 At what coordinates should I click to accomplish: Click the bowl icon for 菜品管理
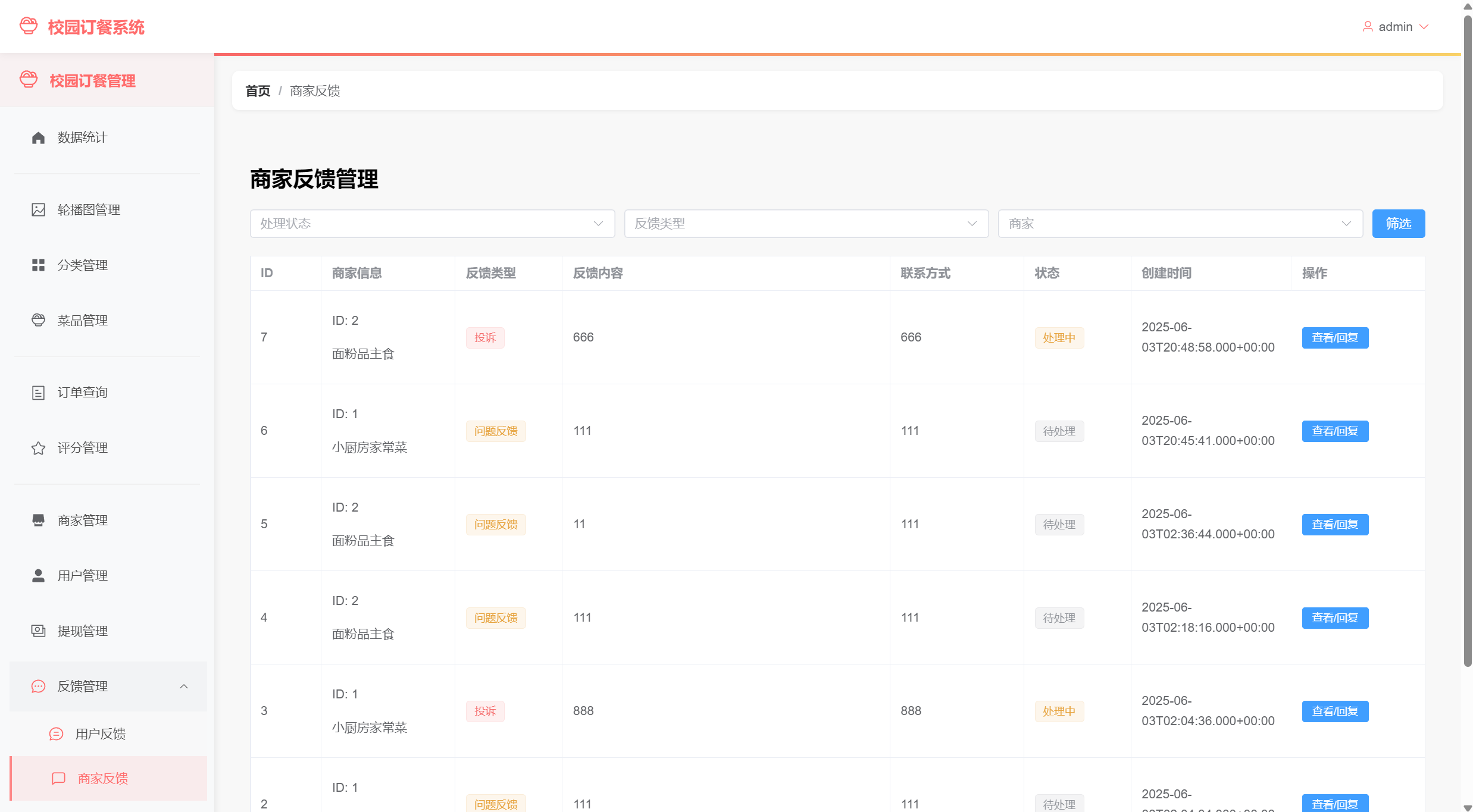click(38, 321)
